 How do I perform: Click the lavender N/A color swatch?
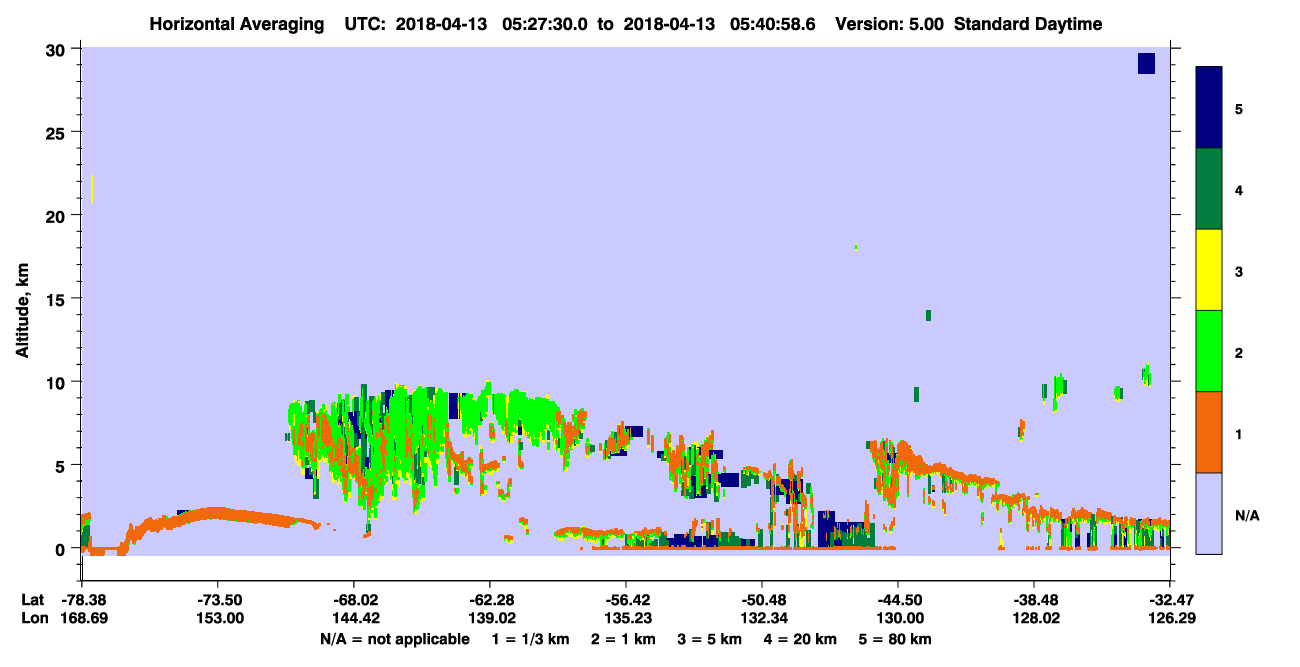click(1208, 513)
